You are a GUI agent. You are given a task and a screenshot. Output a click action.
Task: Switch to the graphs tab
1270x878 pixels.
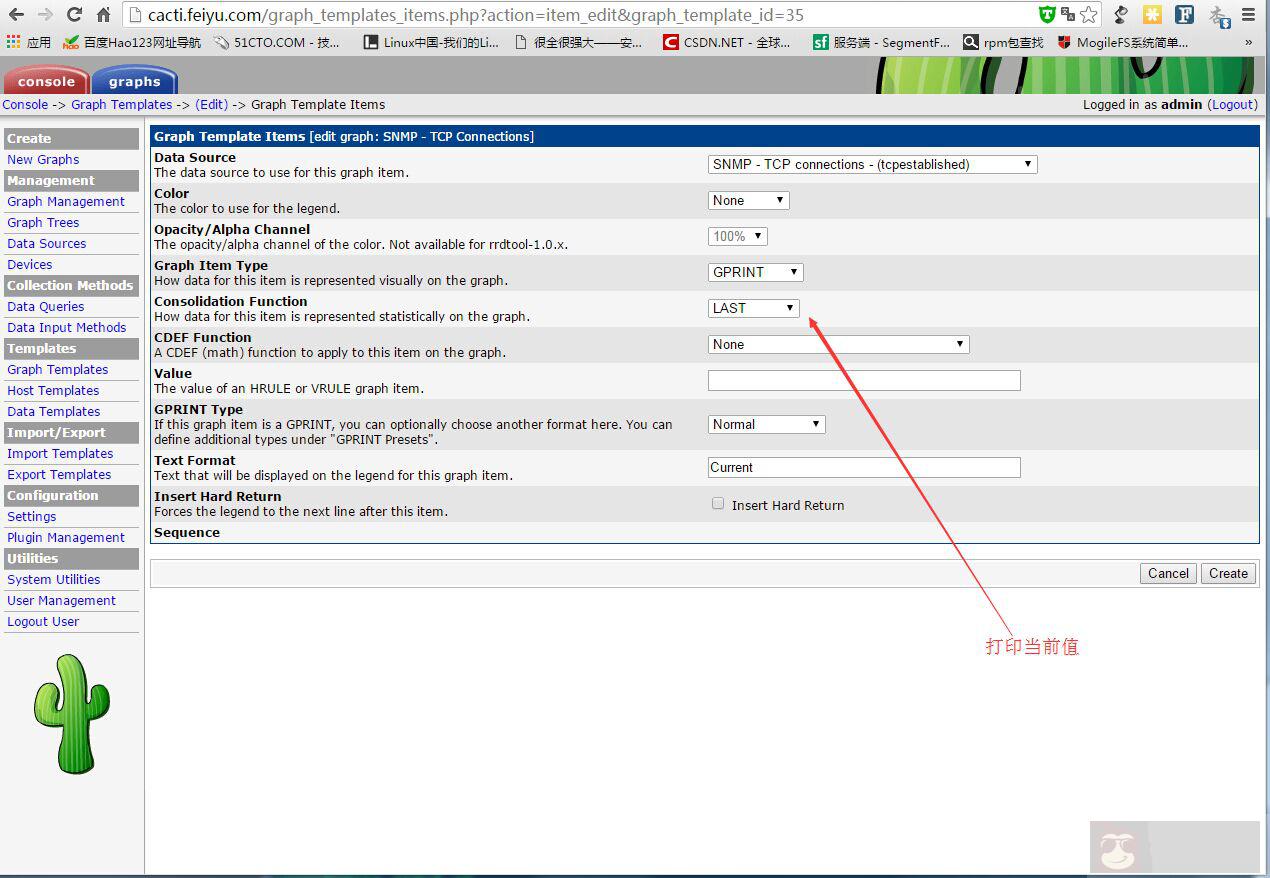tap(134, 81)
